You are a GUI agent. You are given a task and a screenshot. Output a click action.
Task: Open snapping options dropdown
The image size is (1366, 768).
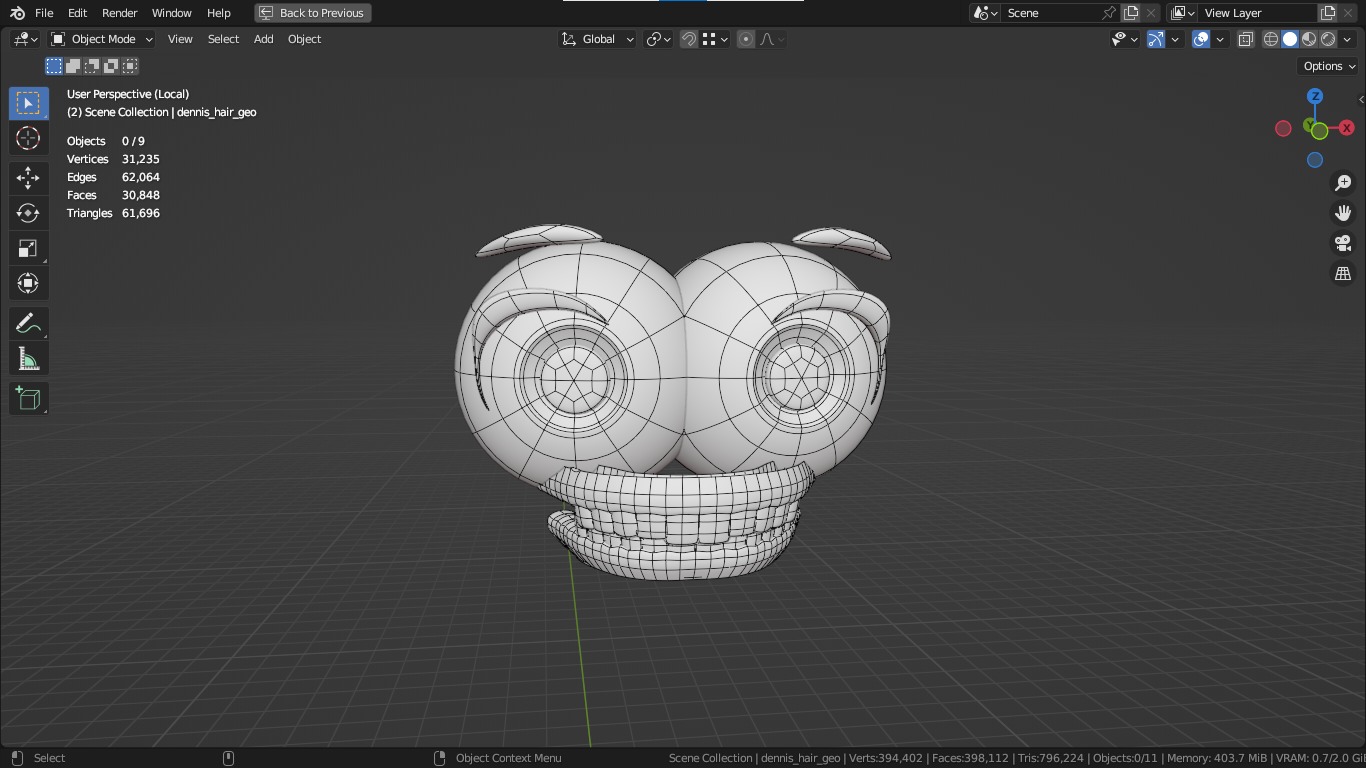click(x=714, y=39)
